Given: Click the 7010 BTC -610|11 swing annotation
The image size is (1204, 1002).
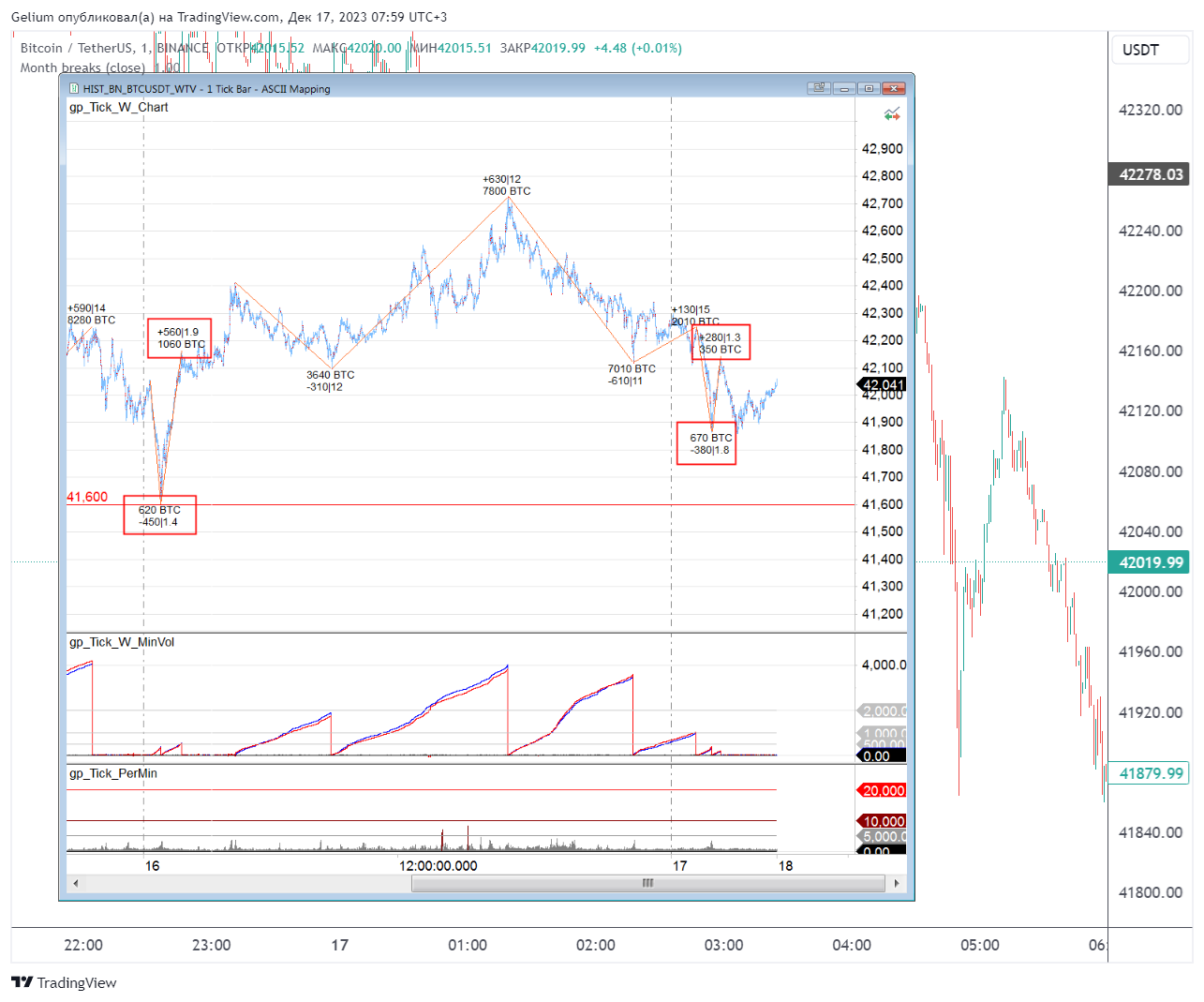Looking at the screenshot, I should pyautogui.click(x=632, y=375).
